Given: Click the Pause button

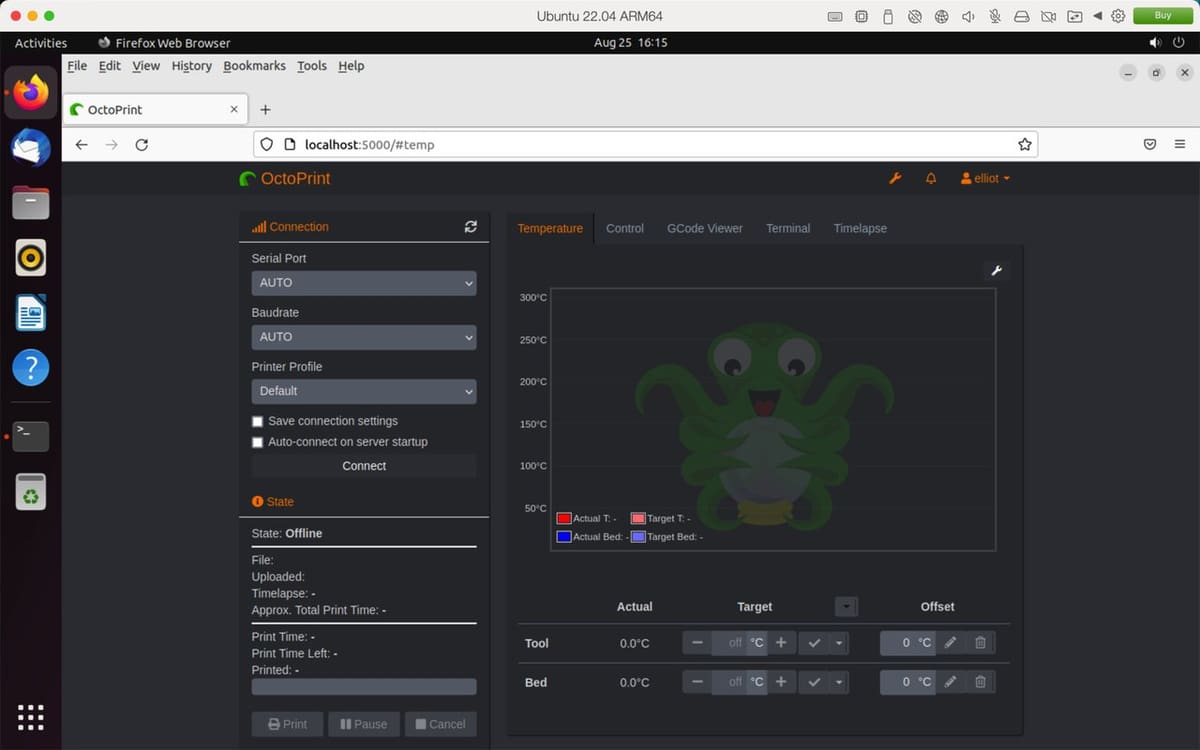Looking at the screenshot, I should click(364, 724).
